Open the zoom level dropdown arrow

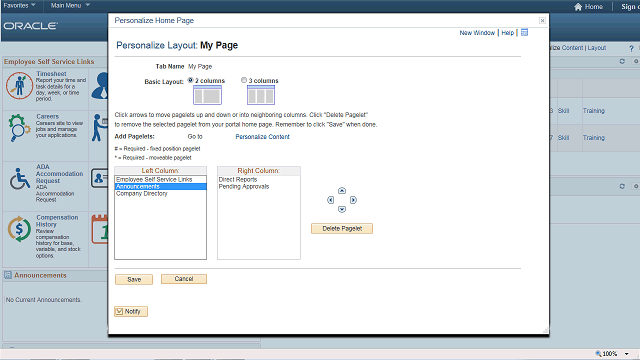(627, 354)
